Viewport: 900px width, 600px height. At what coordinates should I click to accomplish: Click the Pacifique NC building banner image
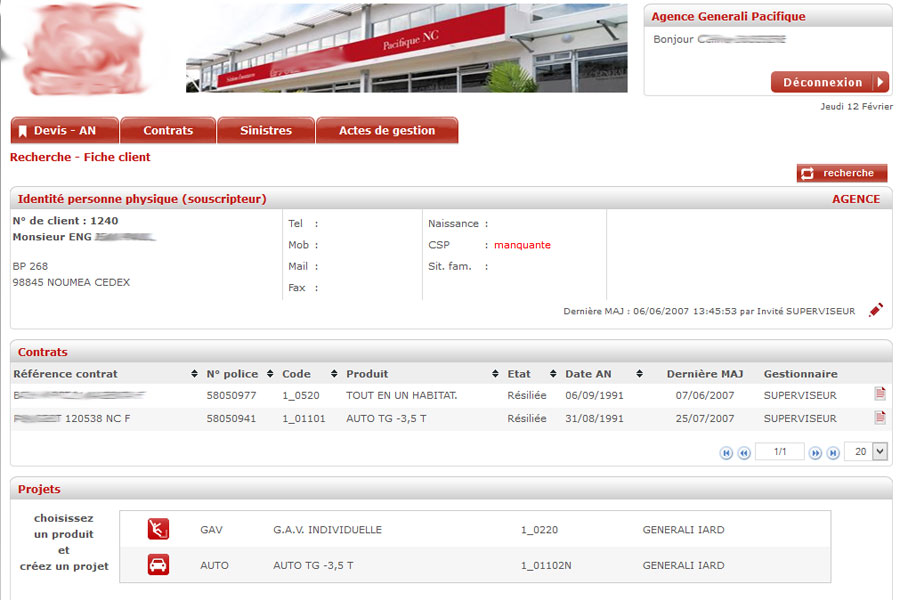point(406,48)
